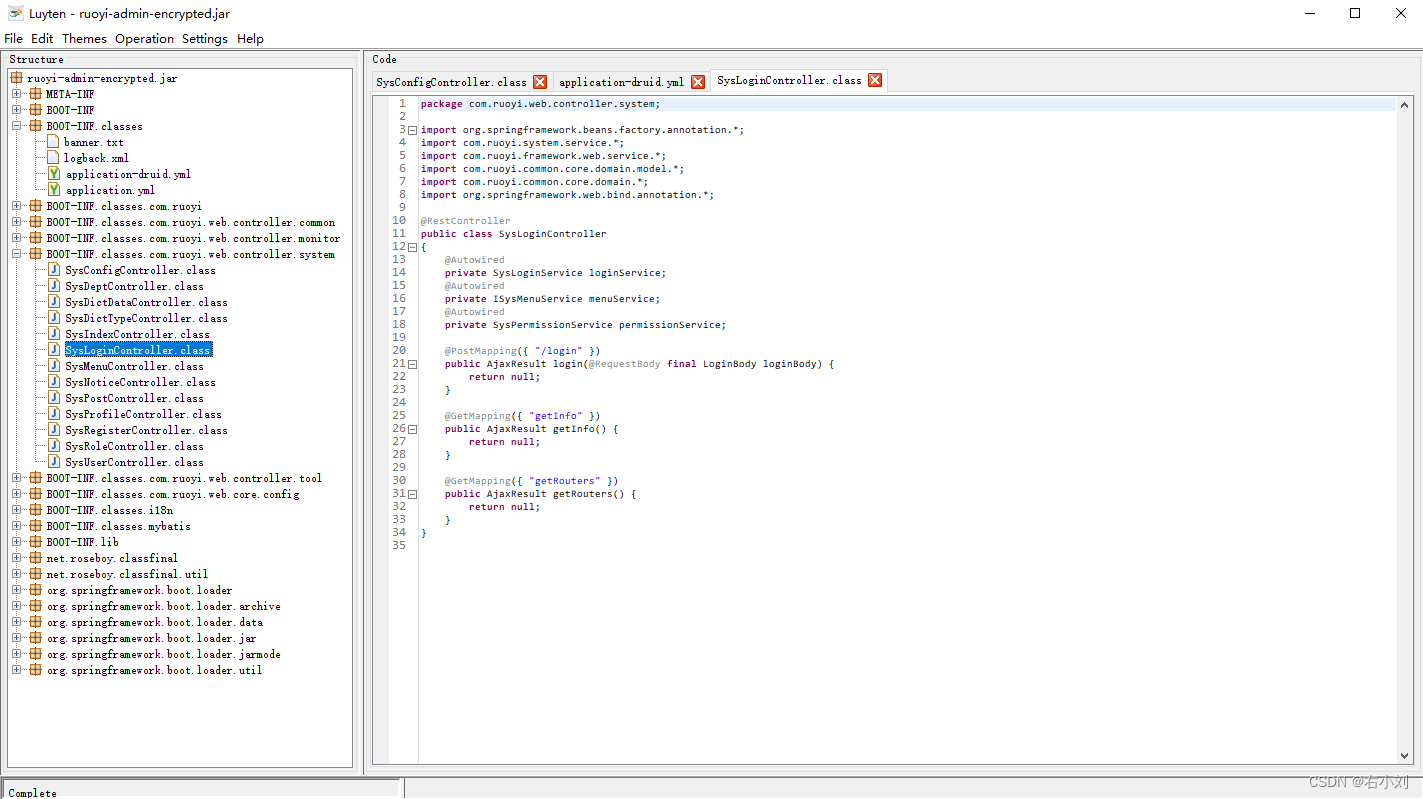This screenshot has width=1423, height=799.
Task: Collapse the class body fold at line 12
Action: pyautogui.click(x=412, y=247)
